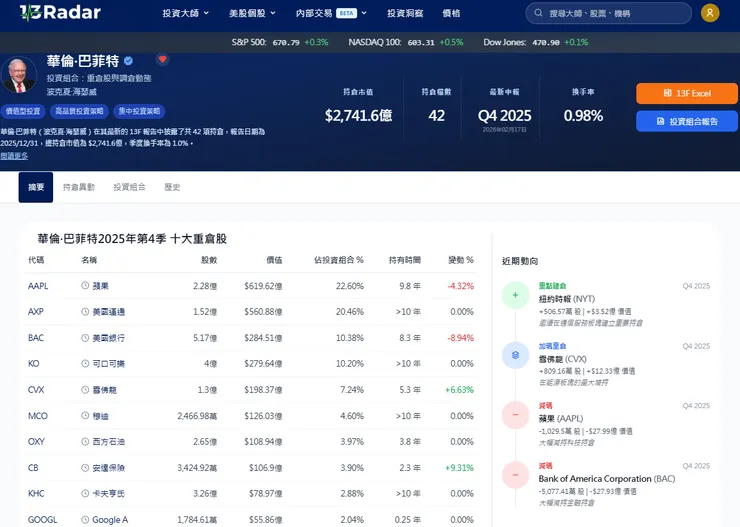Click the search magnifier icon
The height and width of the screenshot is (527, 740).
click(x=538, y=13)
